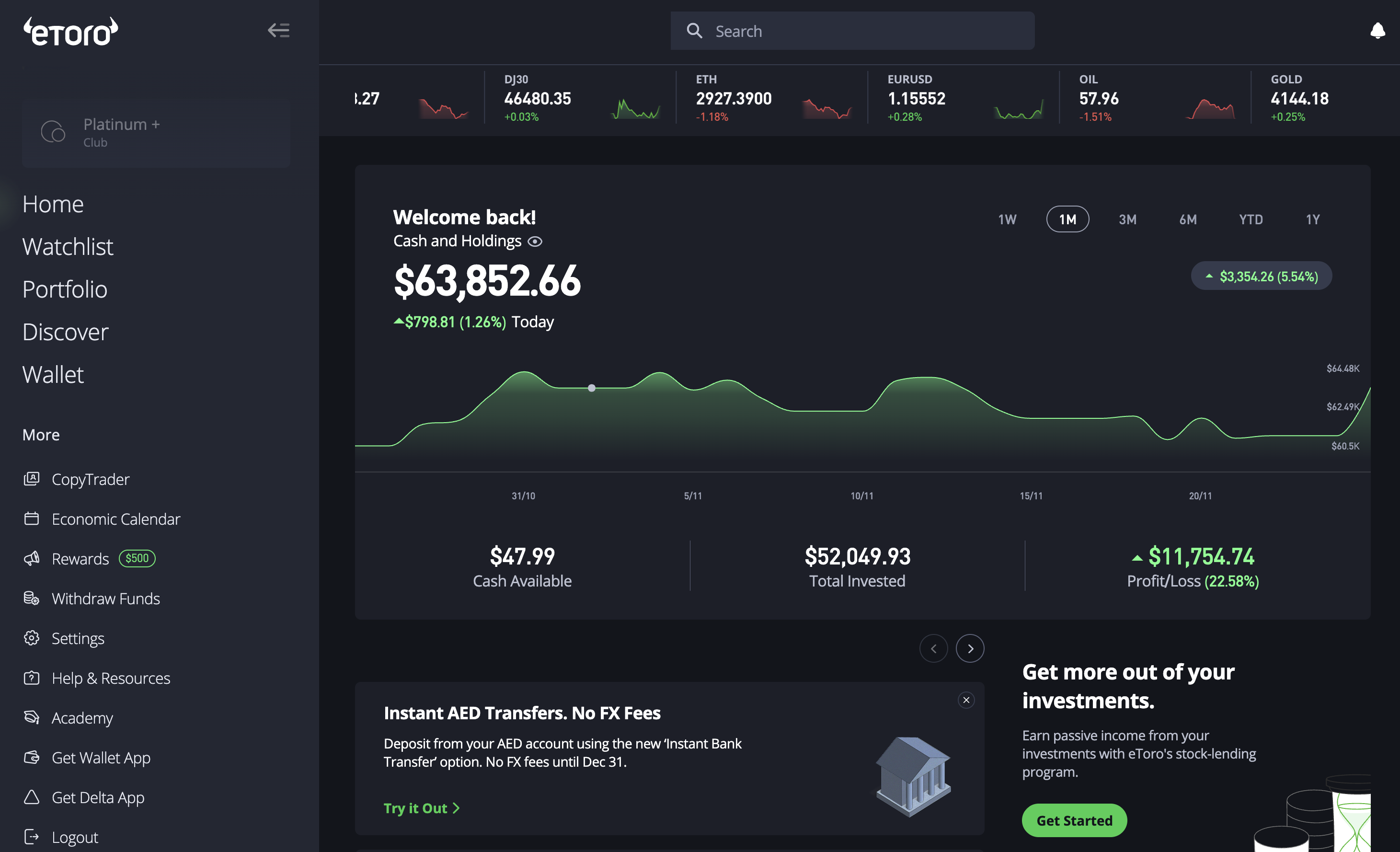
Task: Open the Economic Calendar icon
Action: tap(32, 518)
